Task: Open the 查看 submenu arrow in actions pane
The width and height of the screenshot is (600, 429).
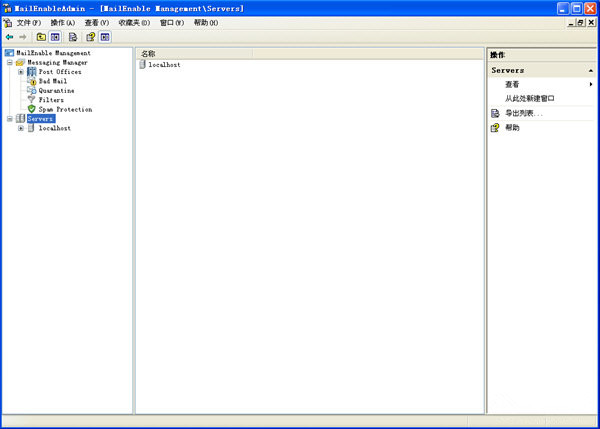Action: 591,84
